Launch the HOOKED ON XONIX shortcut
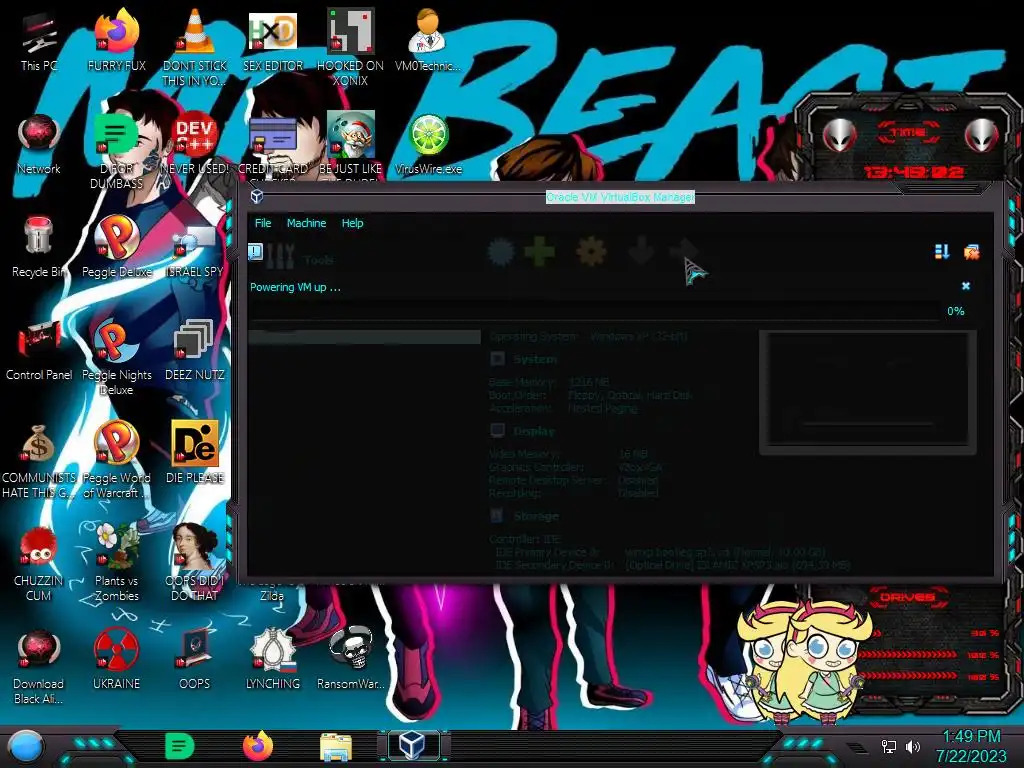 [351, 47]
